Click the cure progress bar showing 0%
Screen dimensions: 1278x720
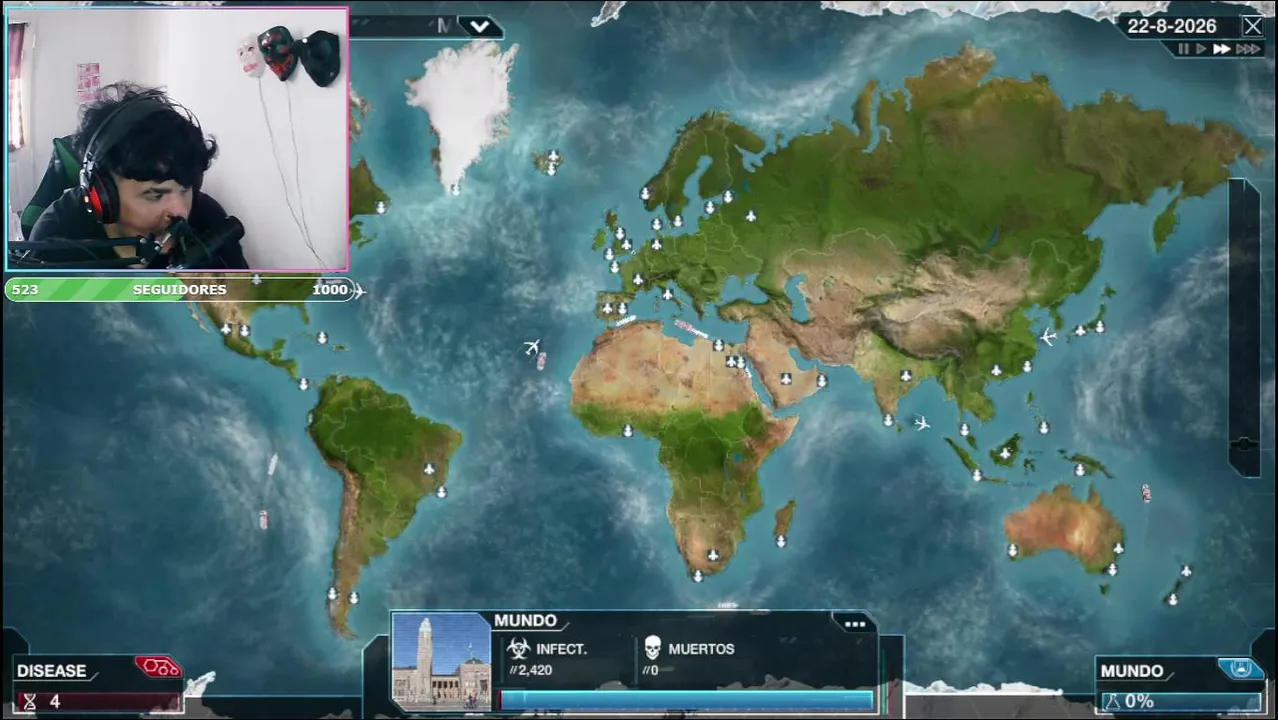(x=1183, y=702)
